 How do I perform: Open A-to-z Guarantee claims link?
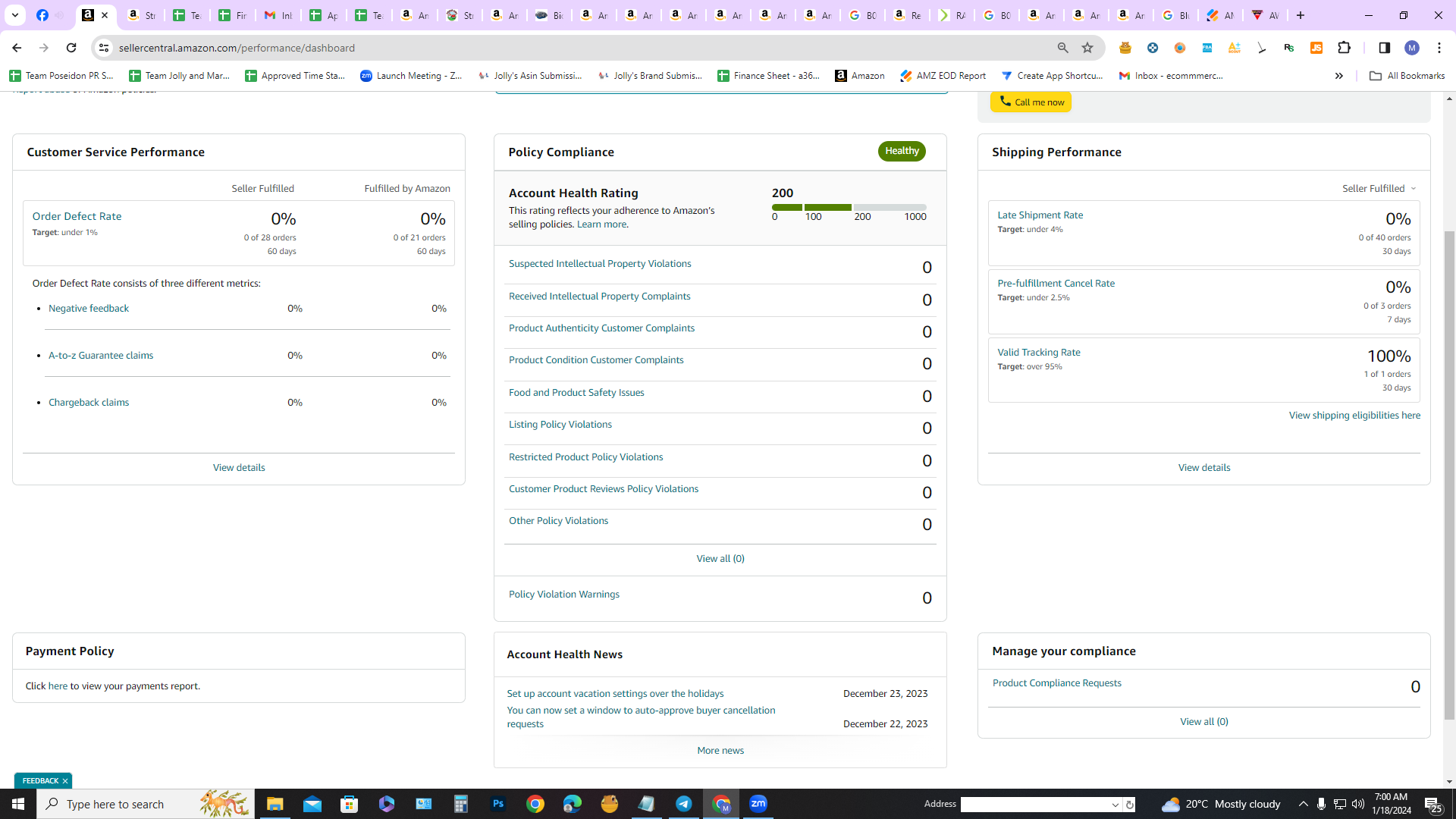pos(101,355)
